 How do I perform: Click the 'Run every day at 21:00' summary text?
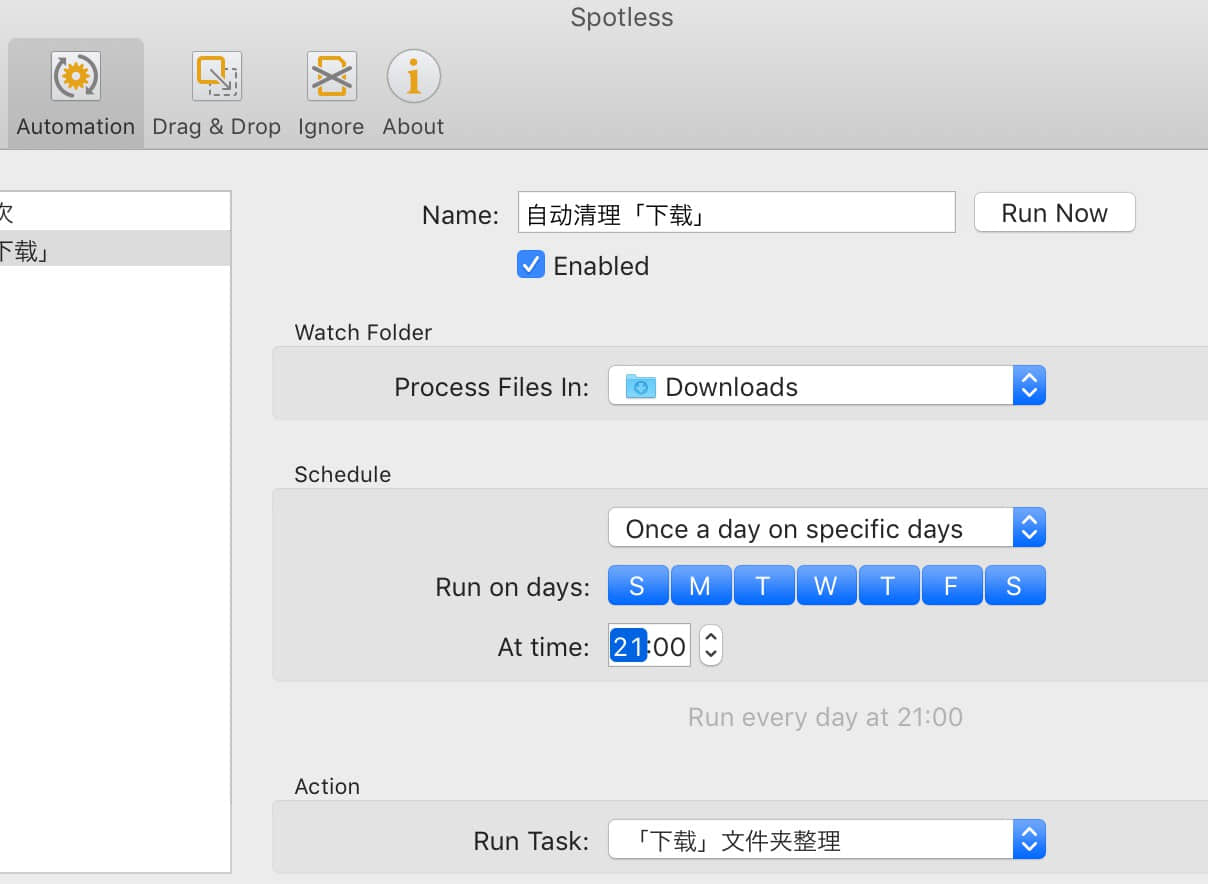coord(825,717)
